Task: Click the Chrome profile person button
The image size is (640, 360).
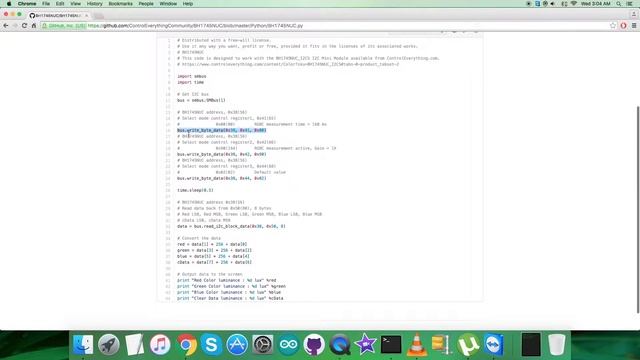Action: pyautogui.click(x=633, y=15)
